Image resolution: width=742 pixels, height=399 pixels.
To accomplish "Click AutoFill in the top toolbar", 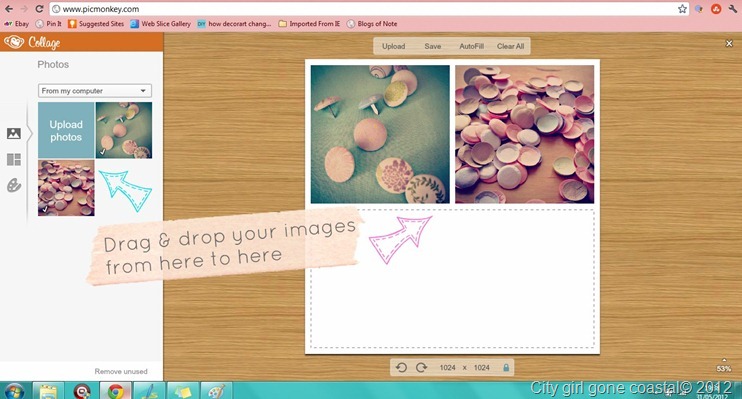I will (471, 46).
